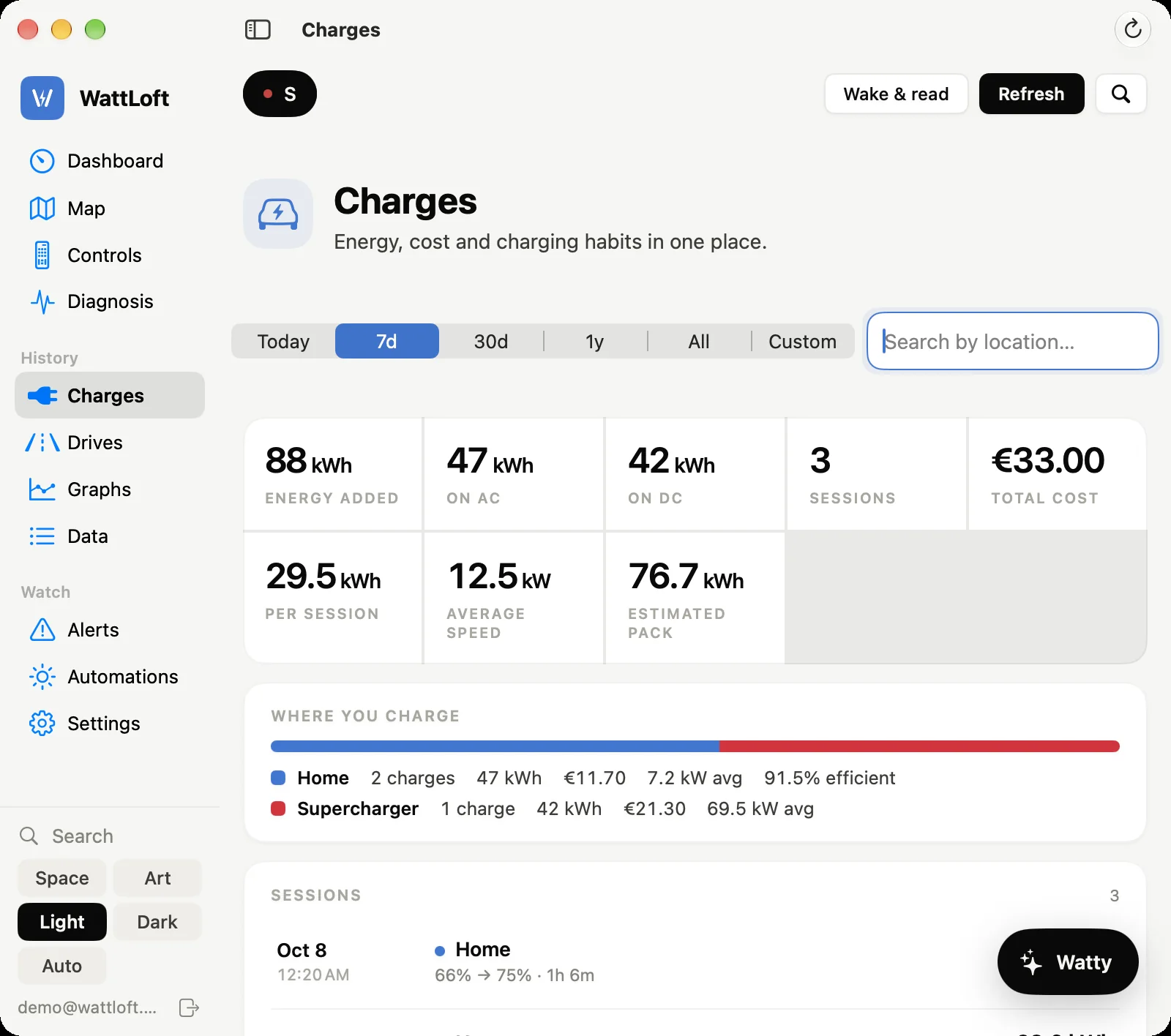Select the 7d time range
1171x1036 pixels.
(387, 341)
